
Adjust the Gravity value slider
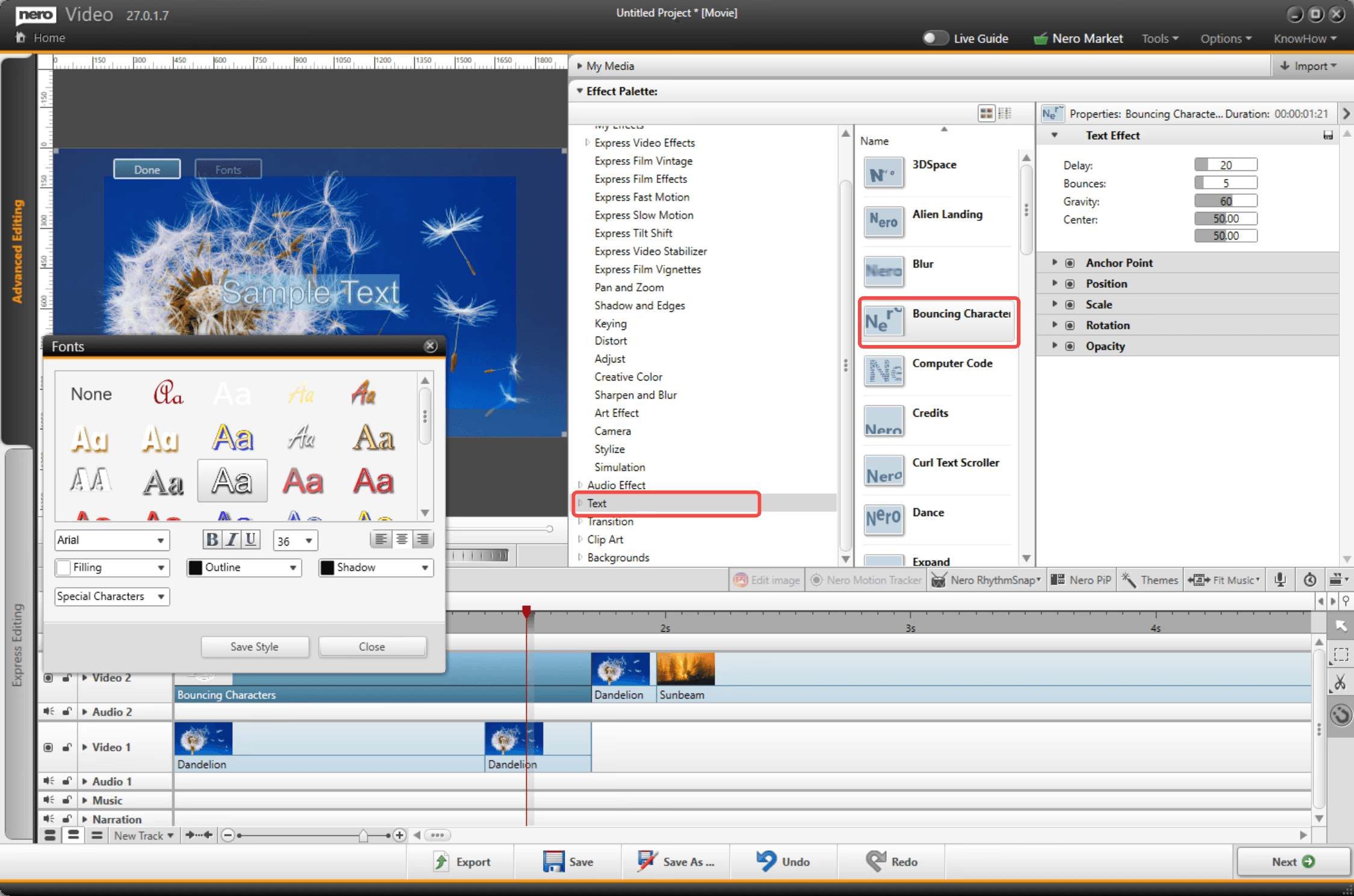click(1226, 201)
